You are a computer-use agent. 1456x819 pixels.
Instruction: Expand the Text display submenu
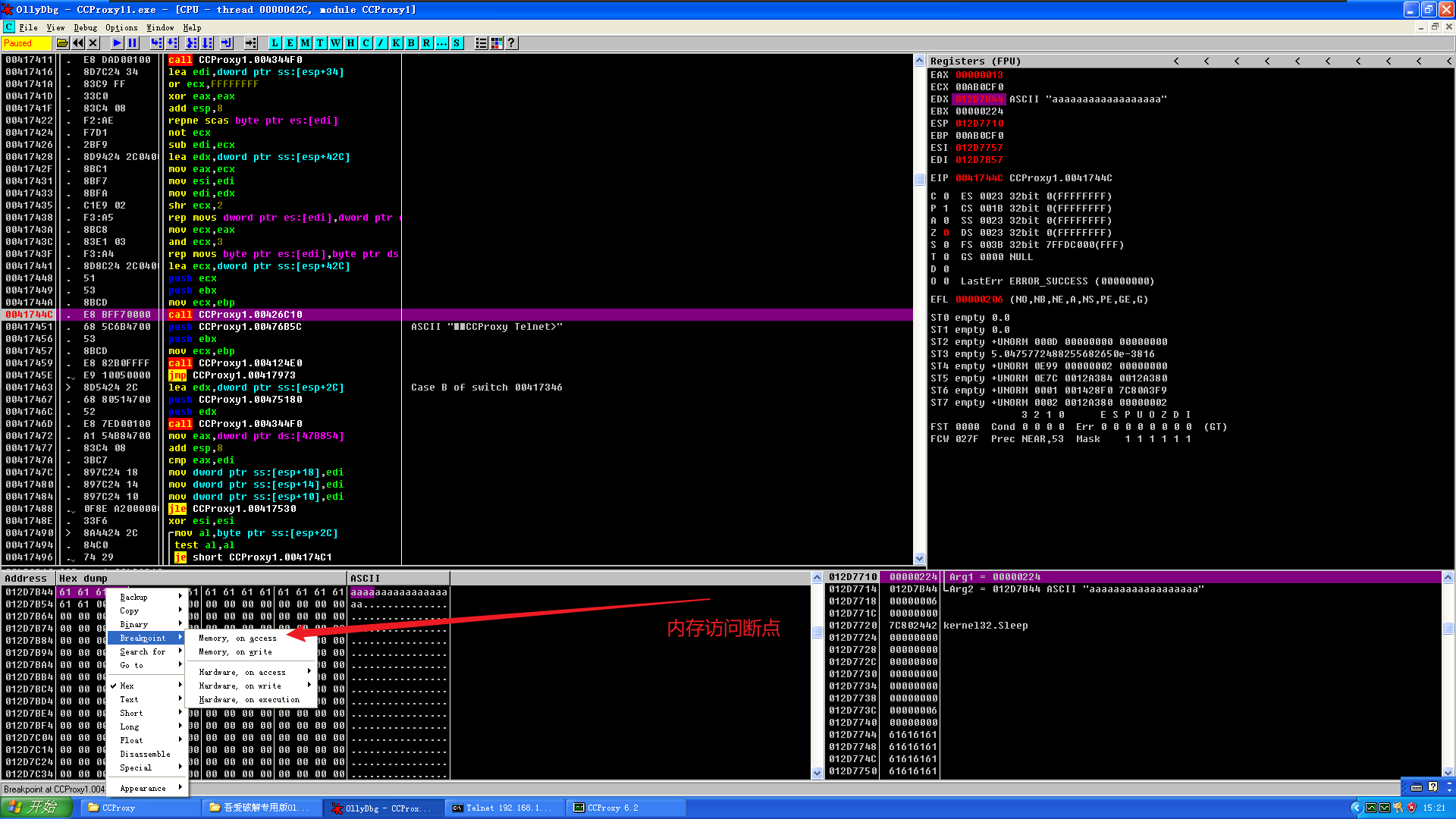pos(146,700)
